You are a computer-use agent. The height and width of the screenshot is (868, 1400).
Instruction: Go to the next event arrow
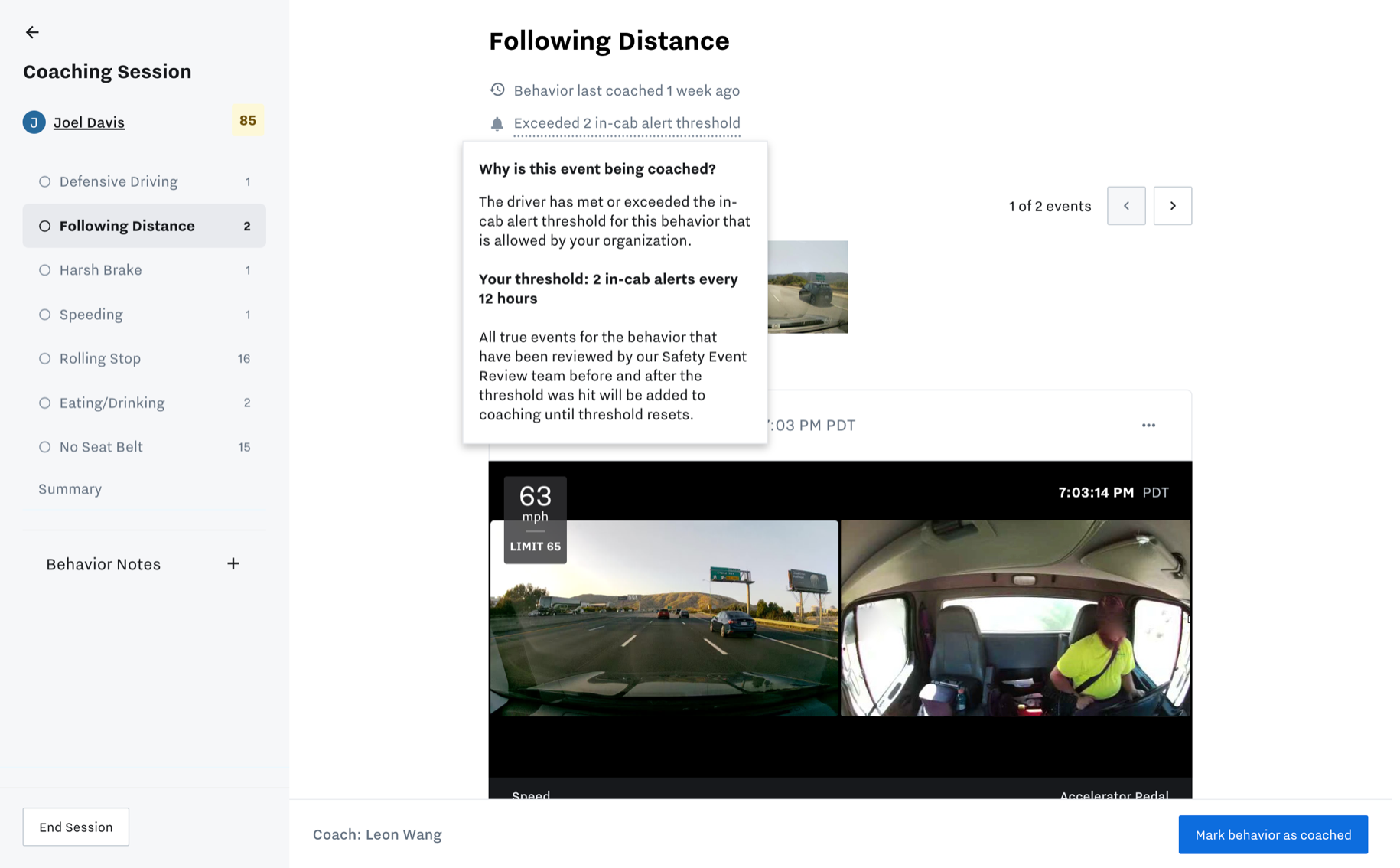pyautogui.click(x=1172, y=206)
